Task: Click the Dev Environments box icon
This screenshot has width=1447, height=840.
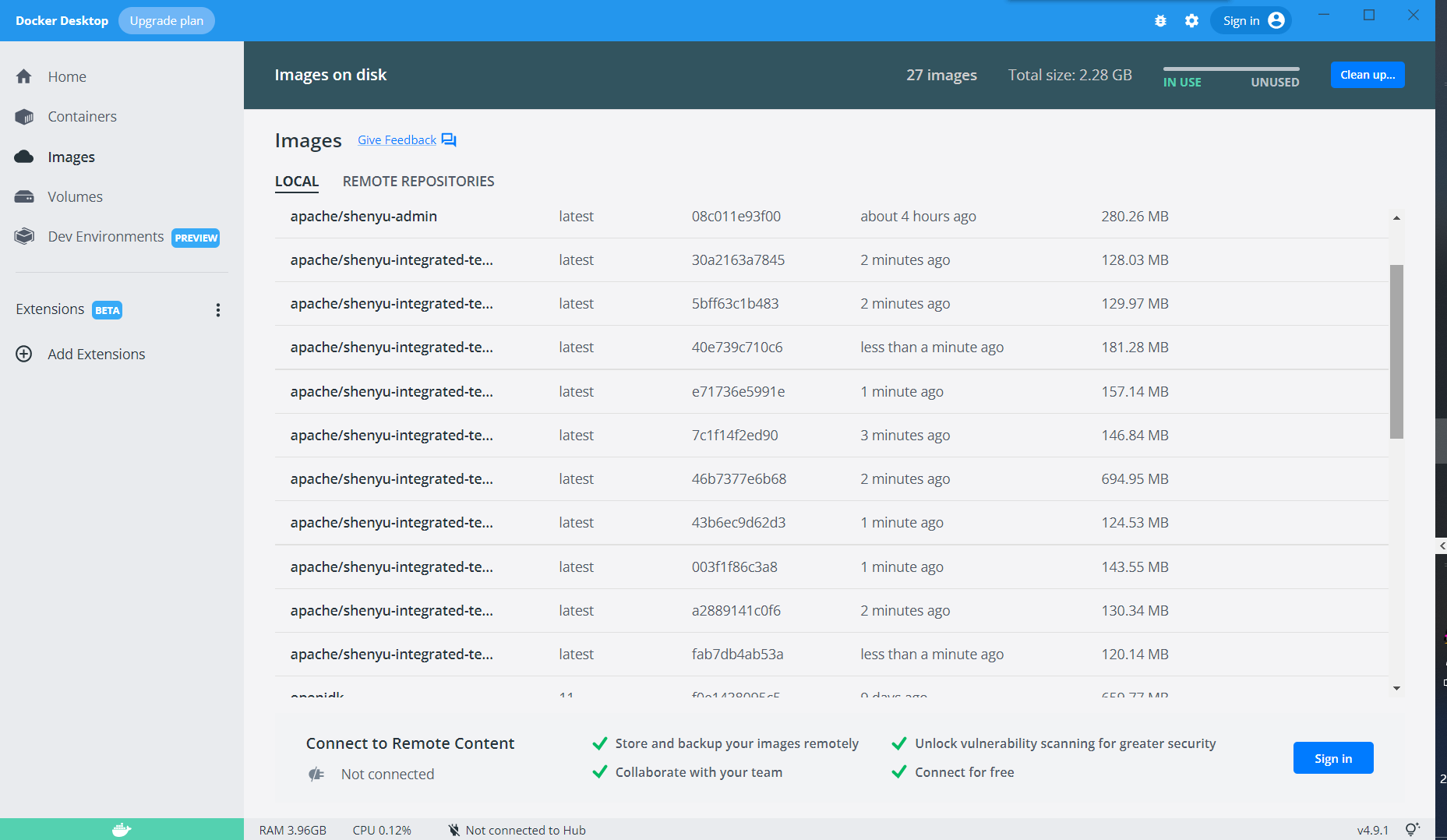Action: [24, 236]
